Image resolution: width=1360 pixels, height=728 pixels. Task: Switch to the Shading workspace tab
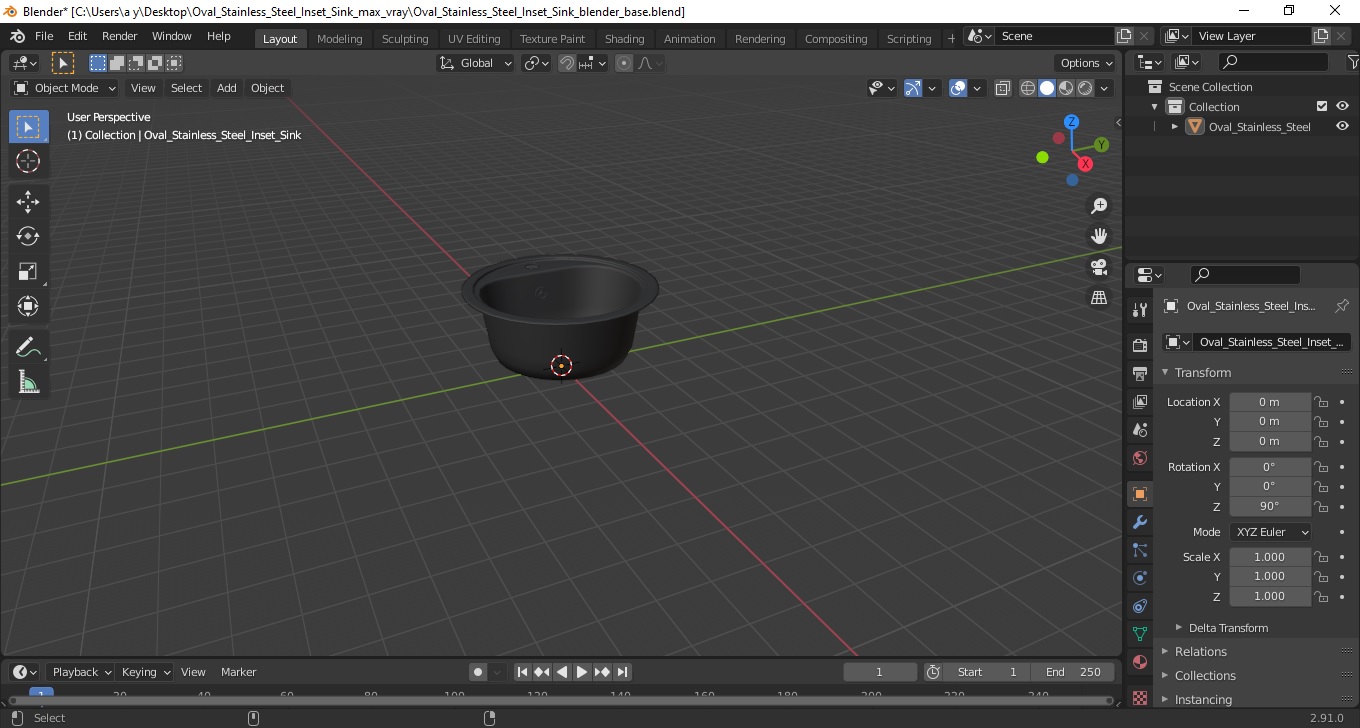point(624,39)
